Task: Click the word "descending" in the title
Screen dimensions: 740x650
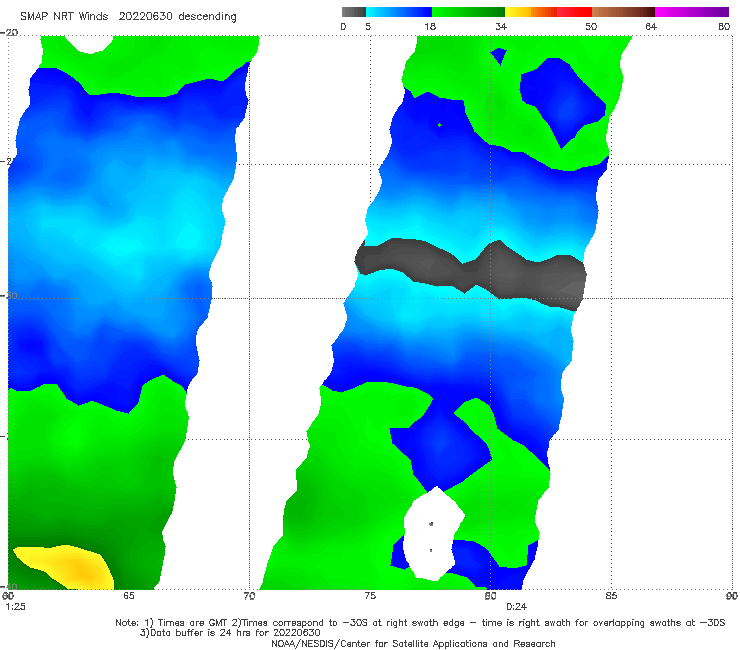Action: point(210,17)
